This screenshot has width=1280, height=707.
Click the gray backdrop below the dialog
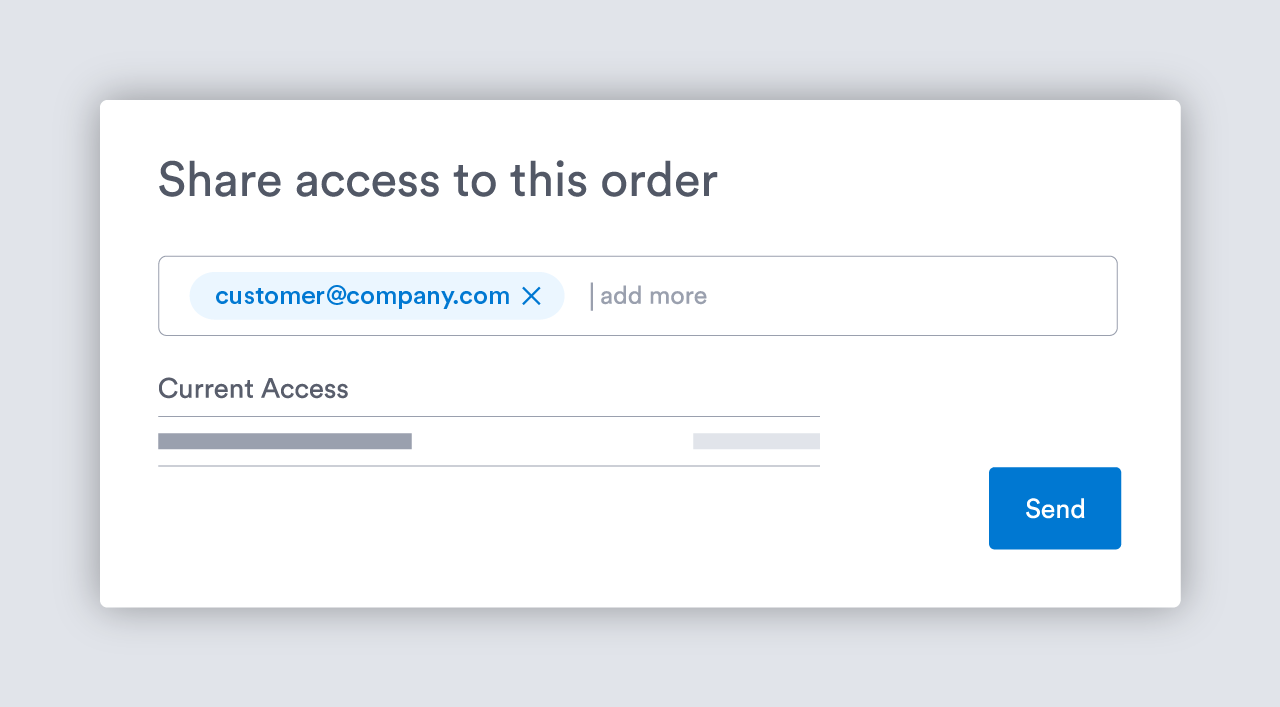640,660
